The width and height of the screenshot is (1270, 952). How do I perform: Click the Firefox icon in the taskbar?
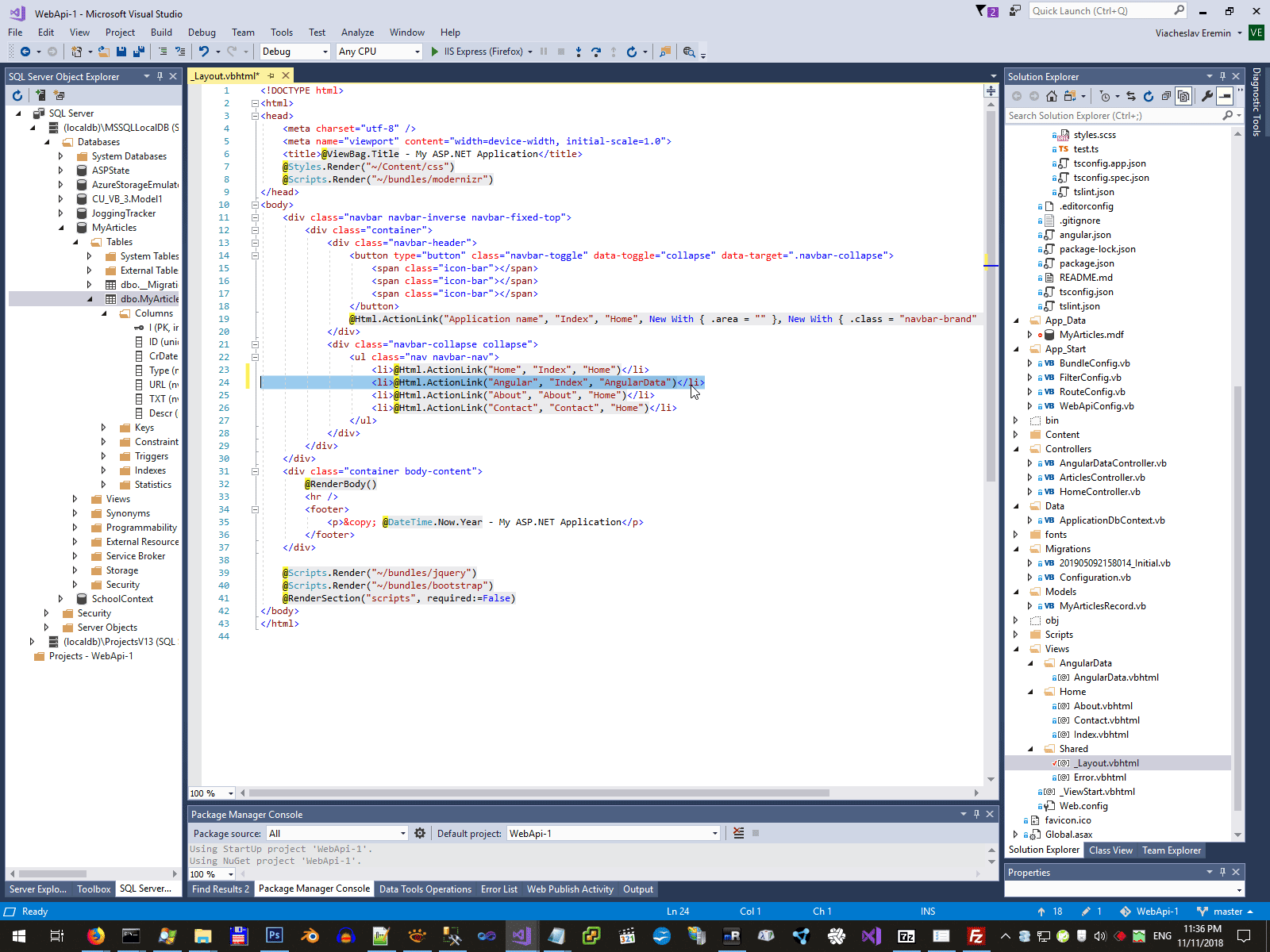[x=96, y=936]
